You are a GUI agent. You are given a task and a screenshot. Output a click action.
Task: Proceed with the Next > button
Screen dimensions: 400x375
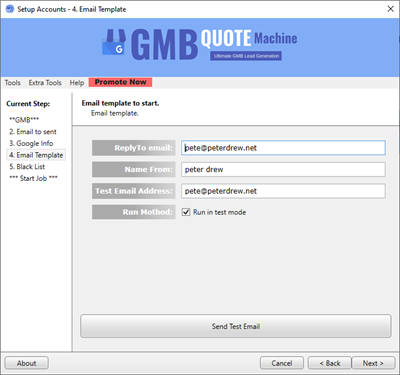click(373, 363)
